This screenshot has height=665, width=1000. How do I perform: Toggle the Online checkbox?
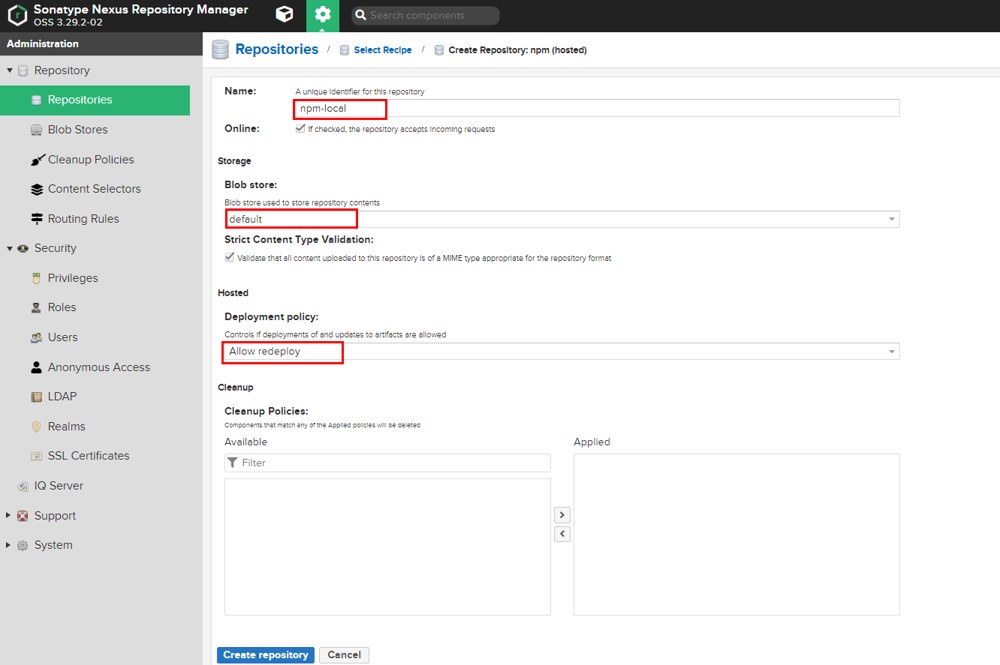coord(300,128)
